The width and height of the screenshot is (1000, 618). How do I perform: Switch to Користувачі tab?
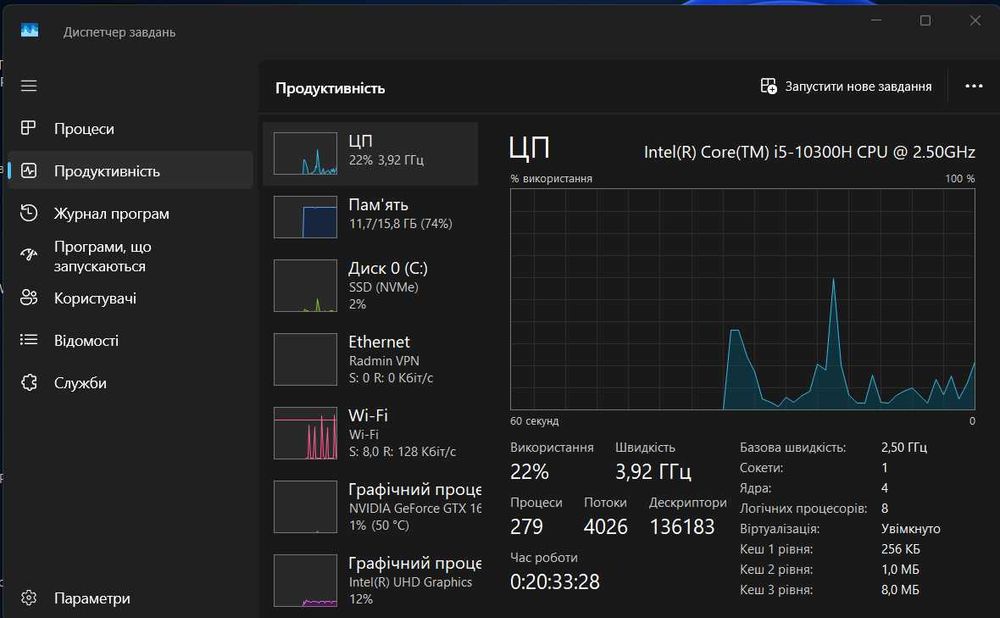[131, 298]
